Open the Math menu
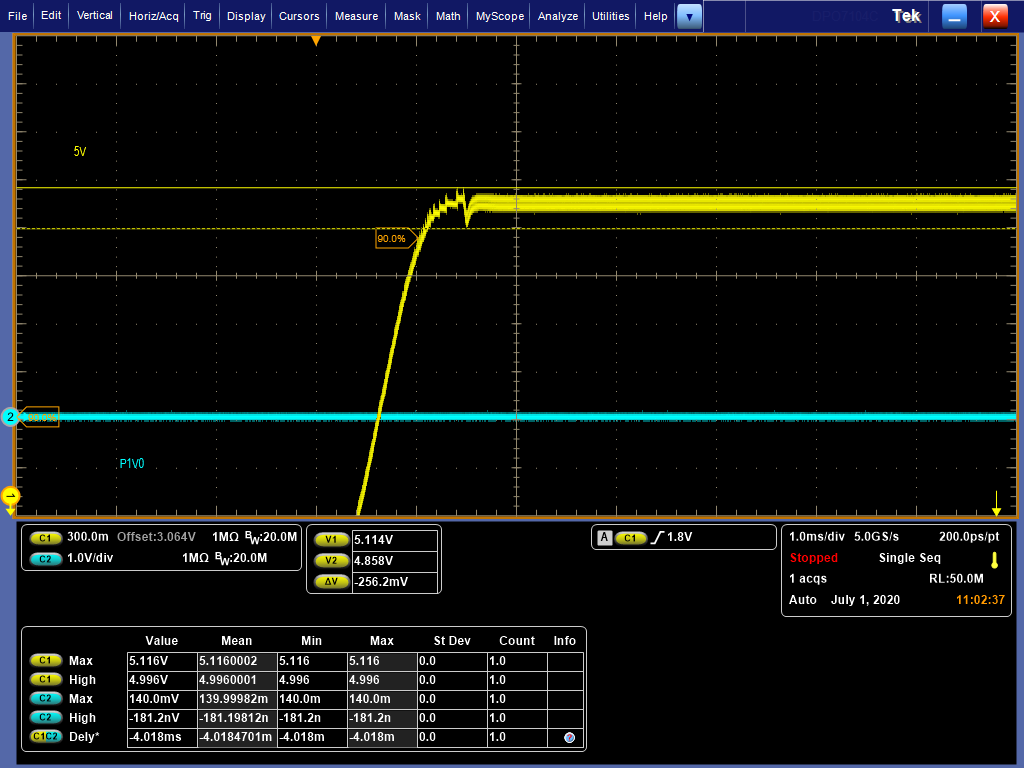 pos(448,16)
